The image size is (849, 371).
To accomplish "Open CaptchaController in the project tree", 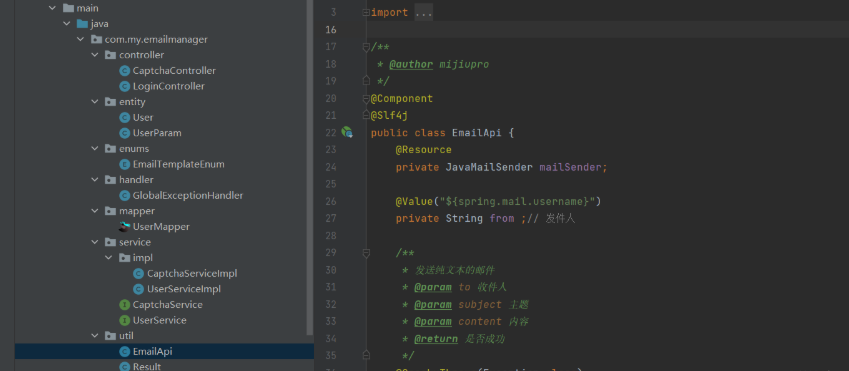I will point(174,71).
